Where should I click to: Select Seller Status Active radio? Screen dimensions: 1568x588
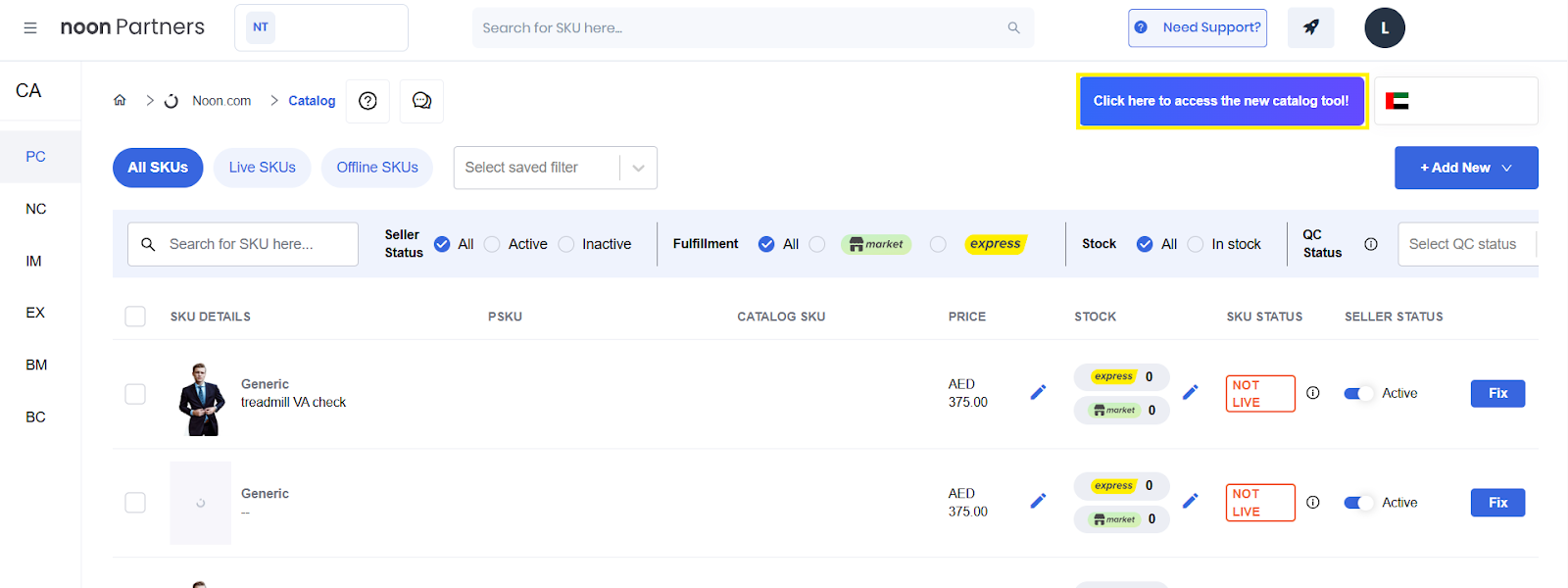pyautogui.click(x=492, y=244)
